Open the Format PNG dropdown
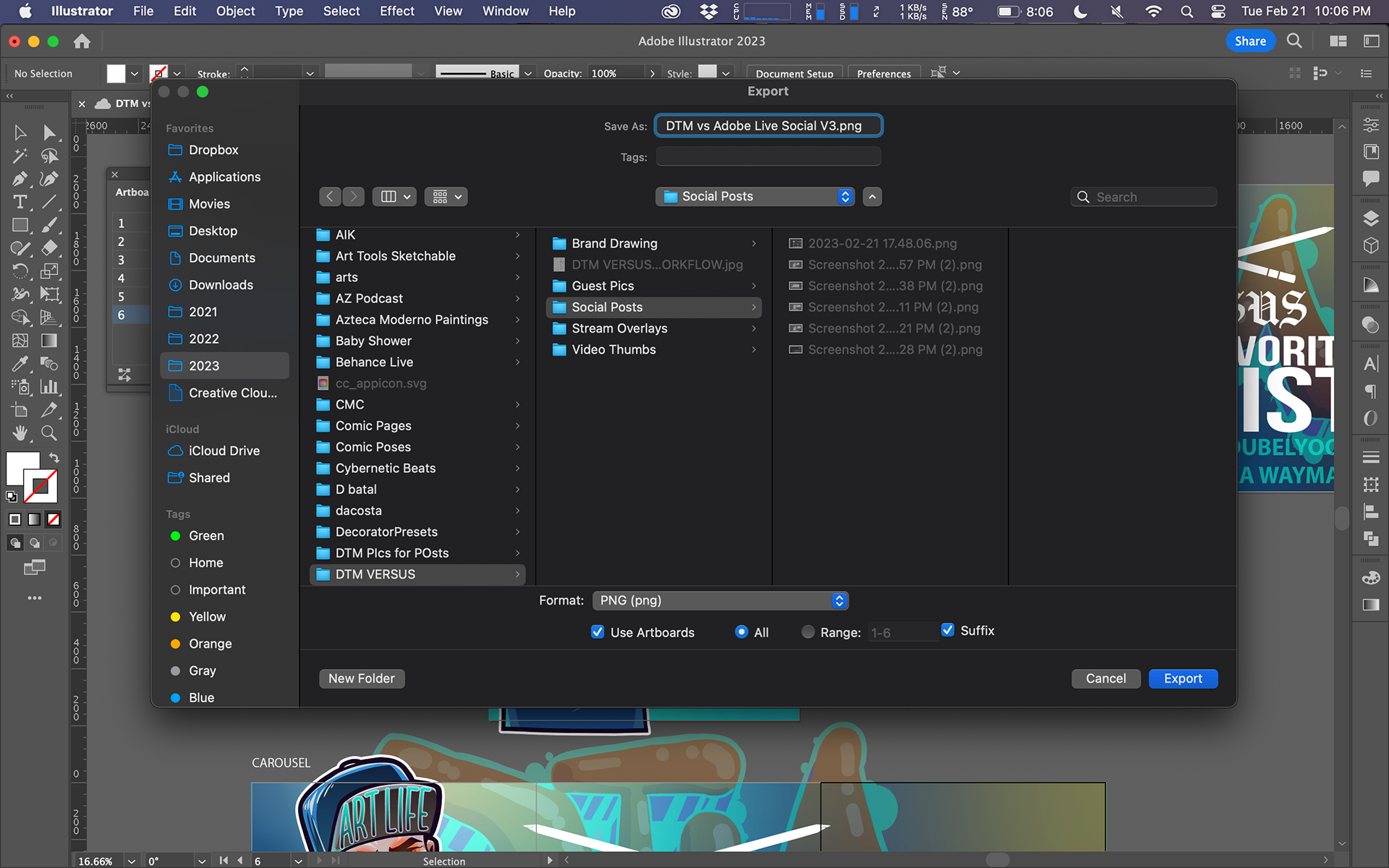Viewport: 1389px width, 868px height. click(720, 600)
